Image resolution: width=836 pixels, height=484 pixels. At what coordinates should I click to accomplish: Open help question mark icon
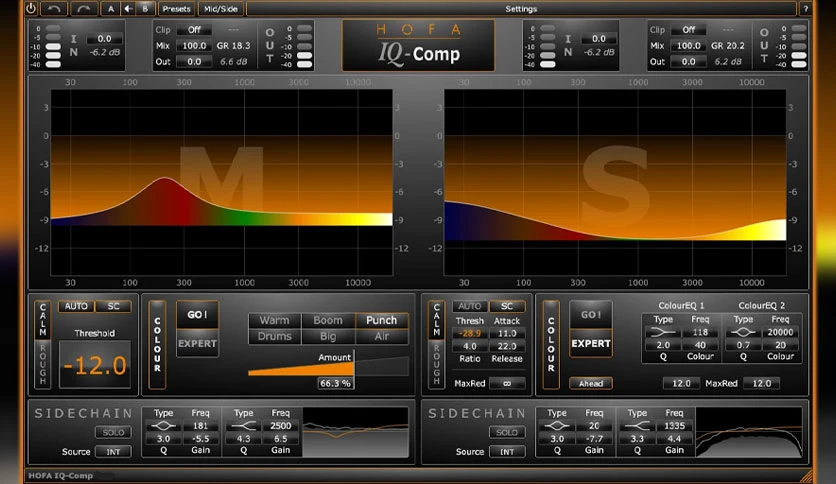[806, 9]
